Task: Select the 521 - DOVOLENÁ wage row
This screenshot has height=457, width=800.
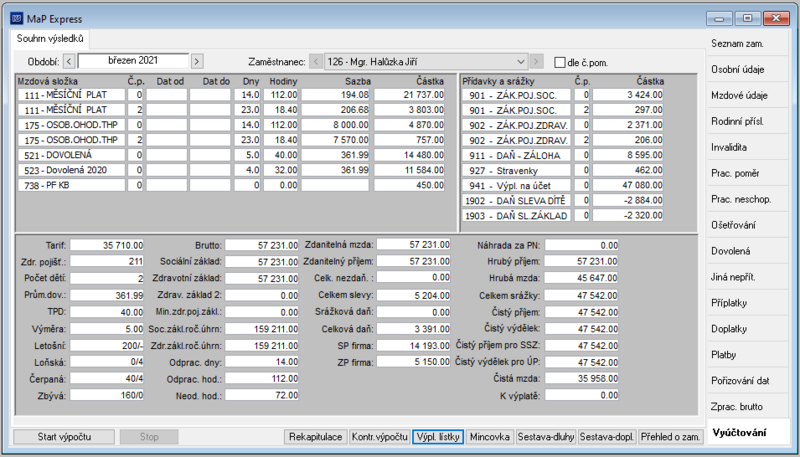Action: [x=231, y=155]
